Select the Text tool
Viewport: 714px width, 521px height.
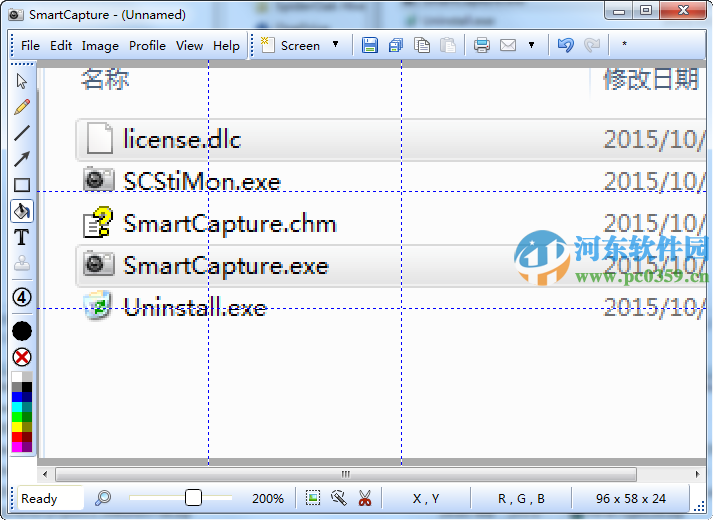21,237
